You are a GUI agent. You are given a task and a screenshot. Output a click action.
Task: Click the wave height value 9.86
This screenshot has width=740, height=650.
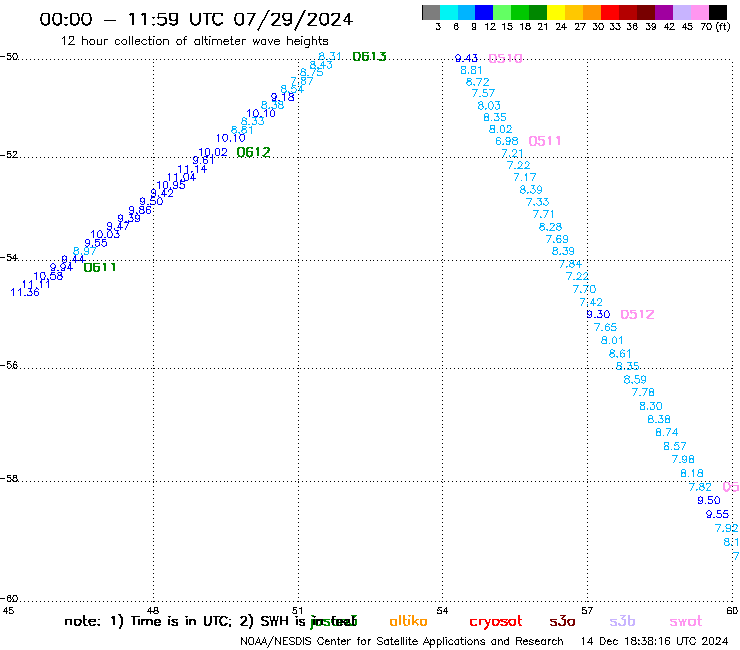140,210
